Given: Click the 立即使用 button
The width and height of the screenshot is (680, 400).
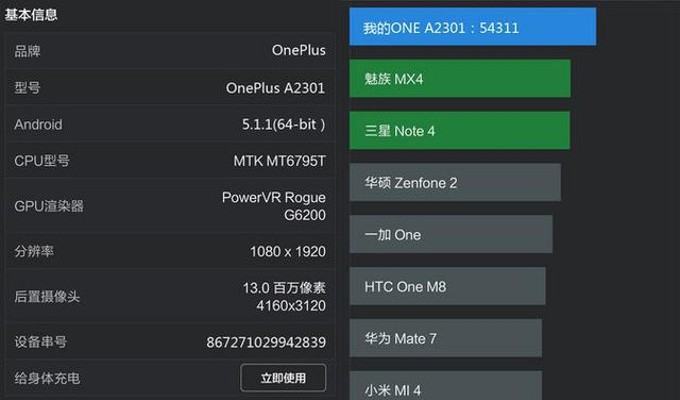Looking at the screenshot, I should tap(283, 378).
